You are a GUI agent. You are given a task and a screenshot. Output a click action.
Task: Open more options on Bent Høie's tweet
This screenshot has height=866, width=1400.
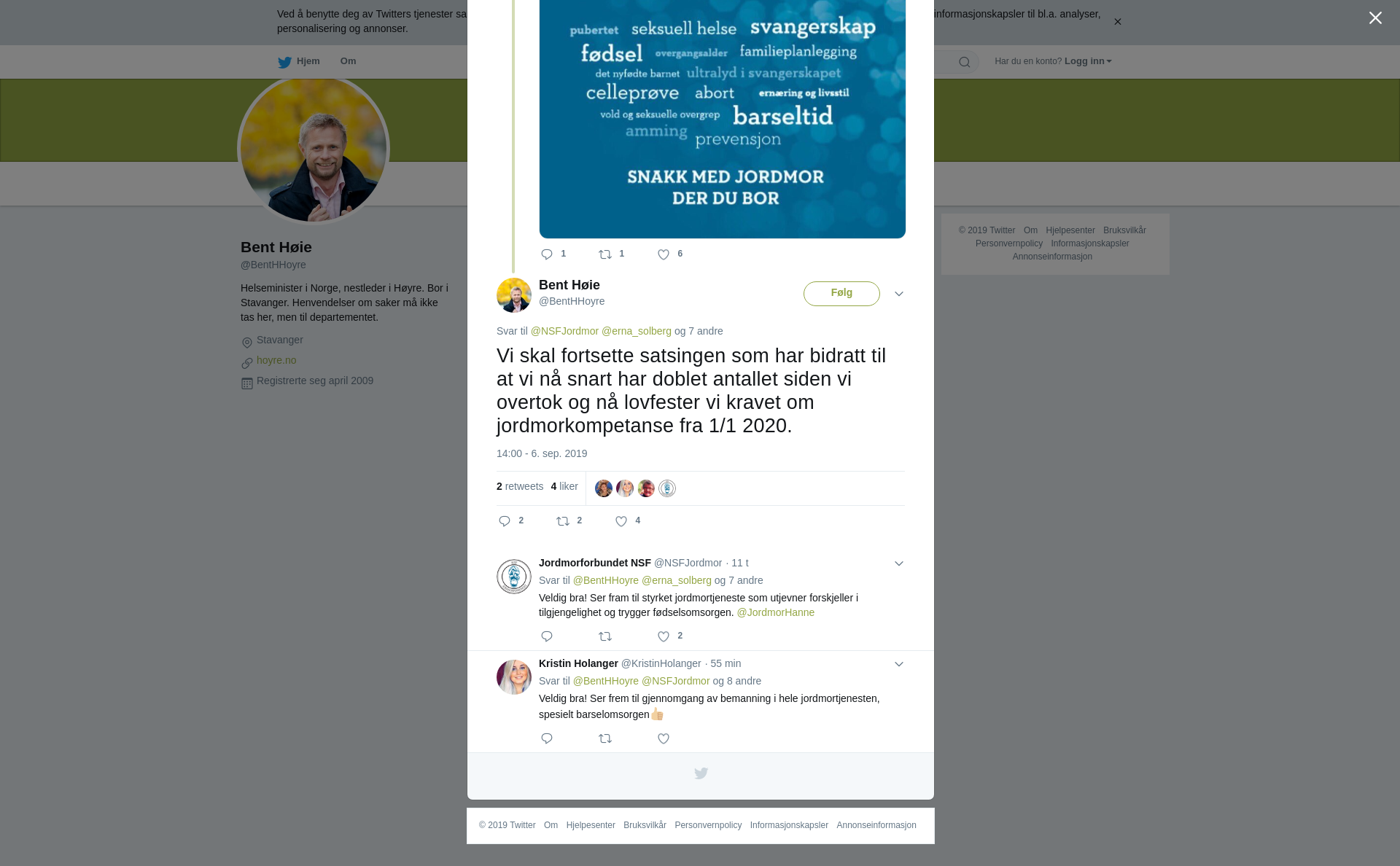pos(899,294)
